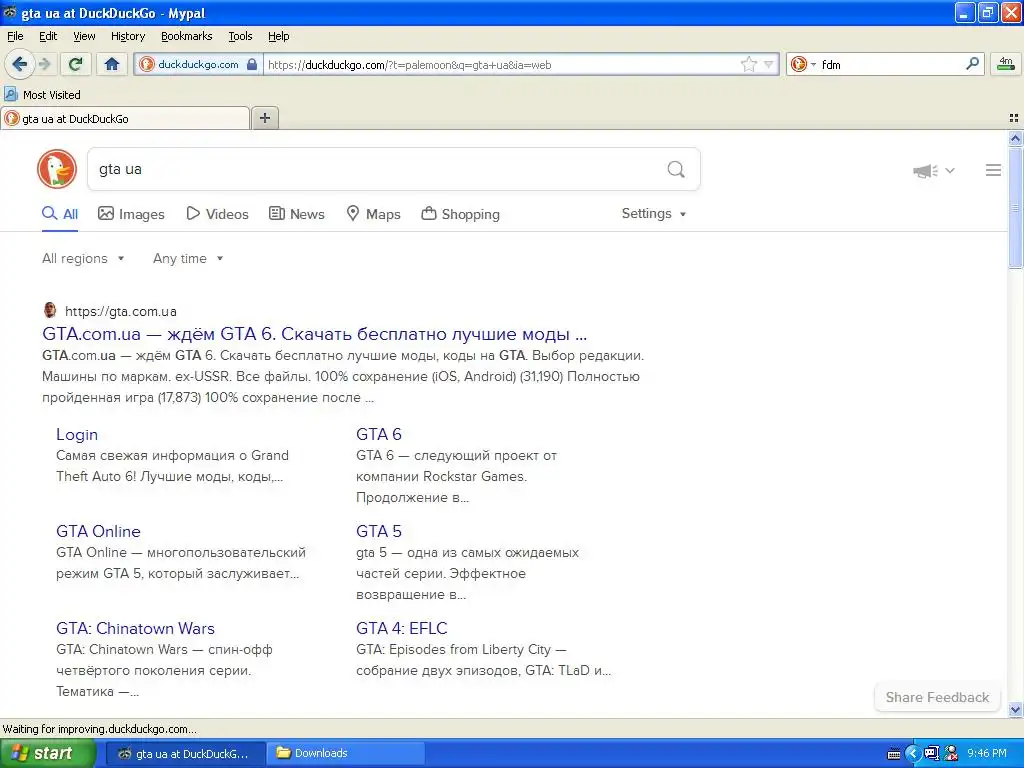Viewport: 1024px width, 768px height.
Task: Open the Most Visited bookmarks folder
Action: (x=42, y=95)
